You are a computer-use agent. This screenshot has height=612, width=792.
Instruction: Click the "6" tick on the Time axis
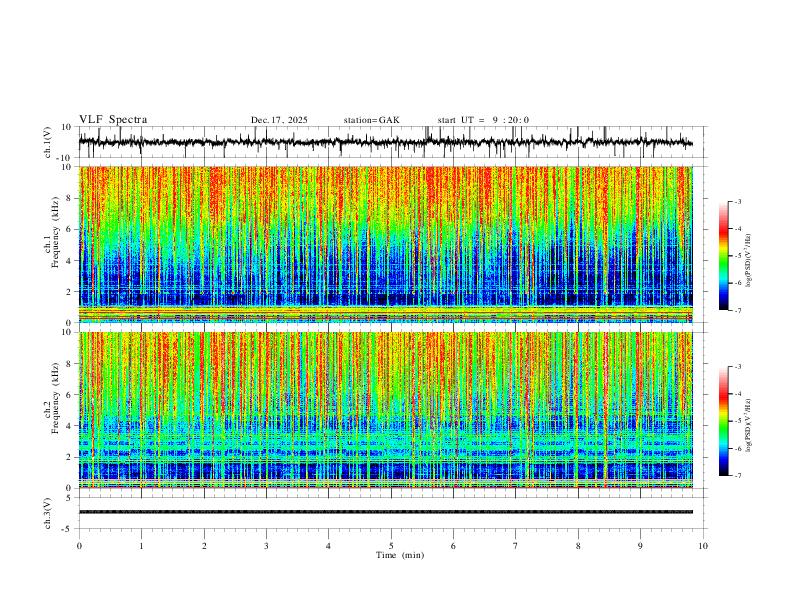(453, 546)
